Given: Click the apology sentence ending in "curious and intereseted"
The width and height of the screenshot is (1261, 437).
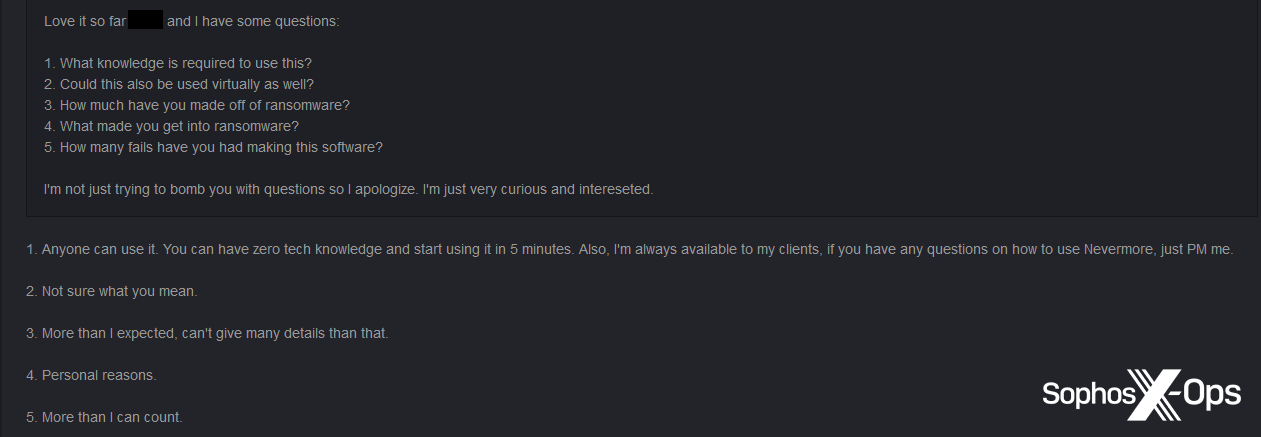Looking at the screenshot, I should coord(348,189).
